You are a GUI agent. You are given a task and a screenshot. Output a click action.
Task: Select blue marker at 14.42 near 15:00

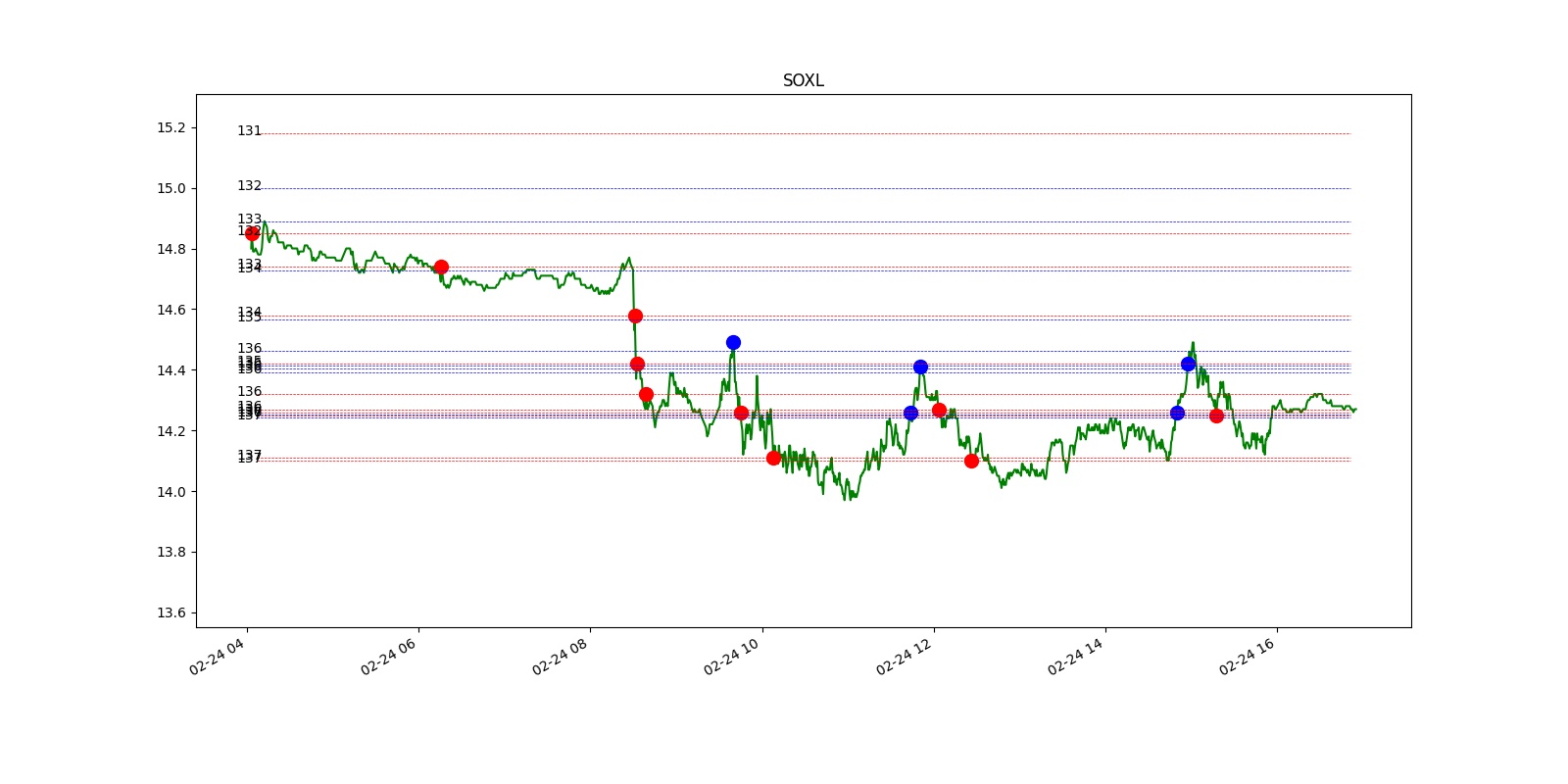[x=1188, y=364]
